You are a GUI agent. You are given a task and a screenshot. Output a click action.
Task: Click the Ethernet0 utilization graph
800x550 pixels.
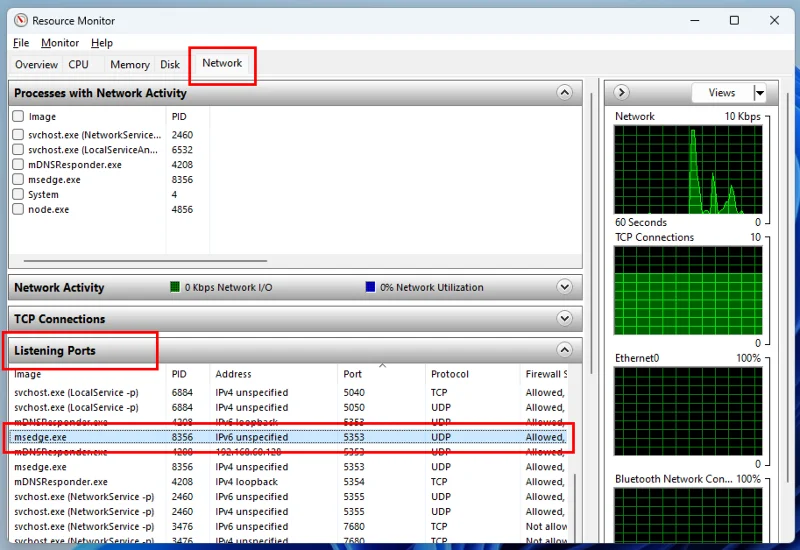pos(688,411)
